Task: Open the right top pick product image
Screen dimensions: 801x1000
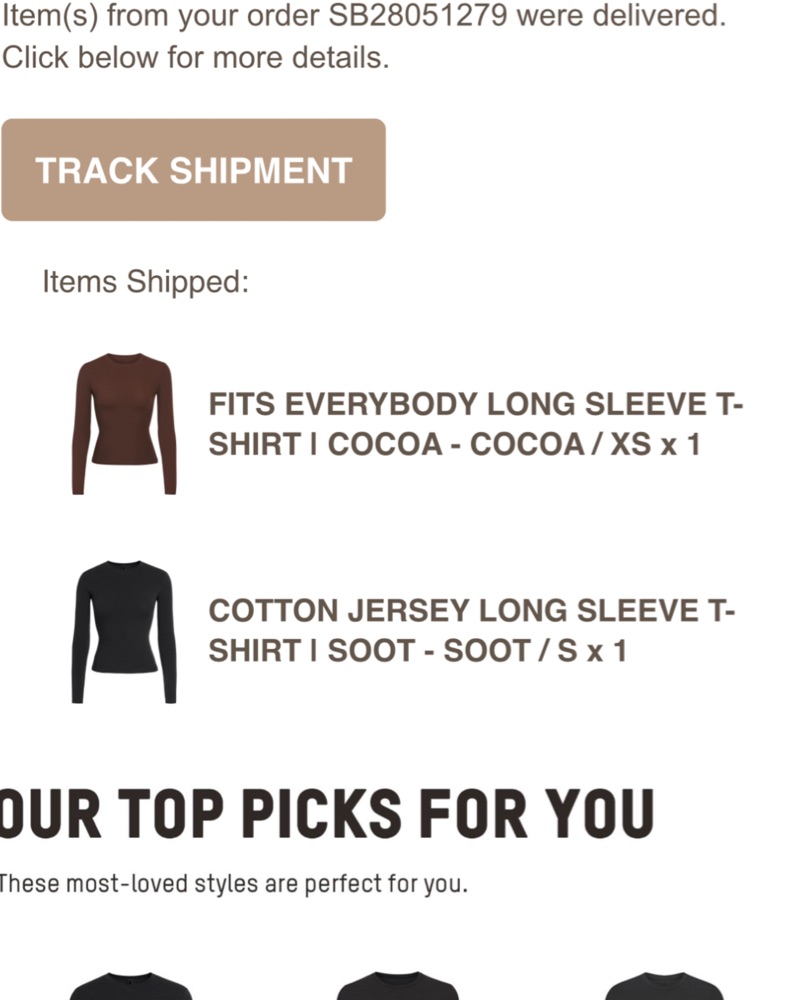Action: [664, 986]
